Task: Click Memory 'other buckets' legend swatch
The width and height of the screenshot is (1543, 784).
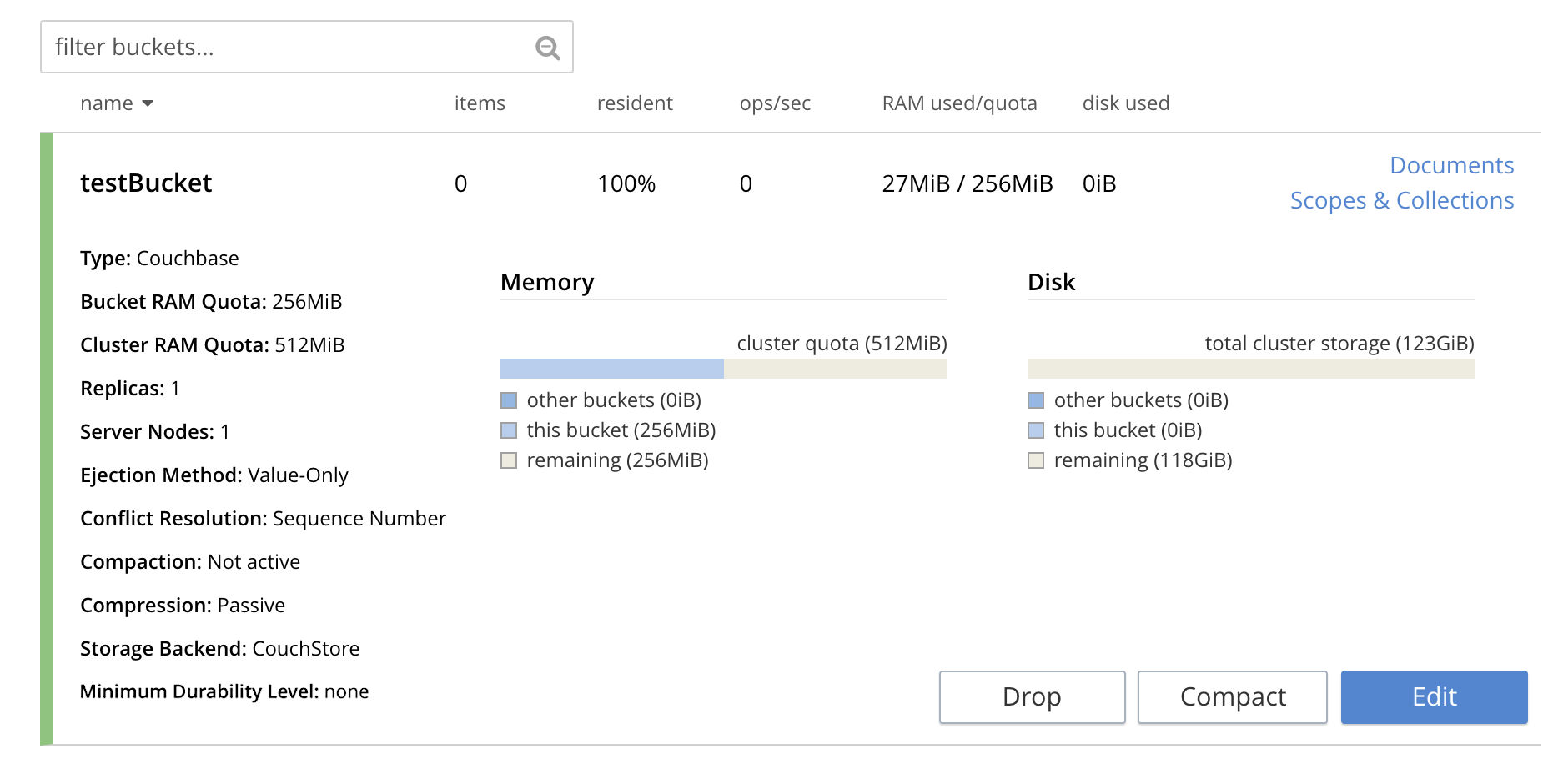Action: (x=509, y=400)
